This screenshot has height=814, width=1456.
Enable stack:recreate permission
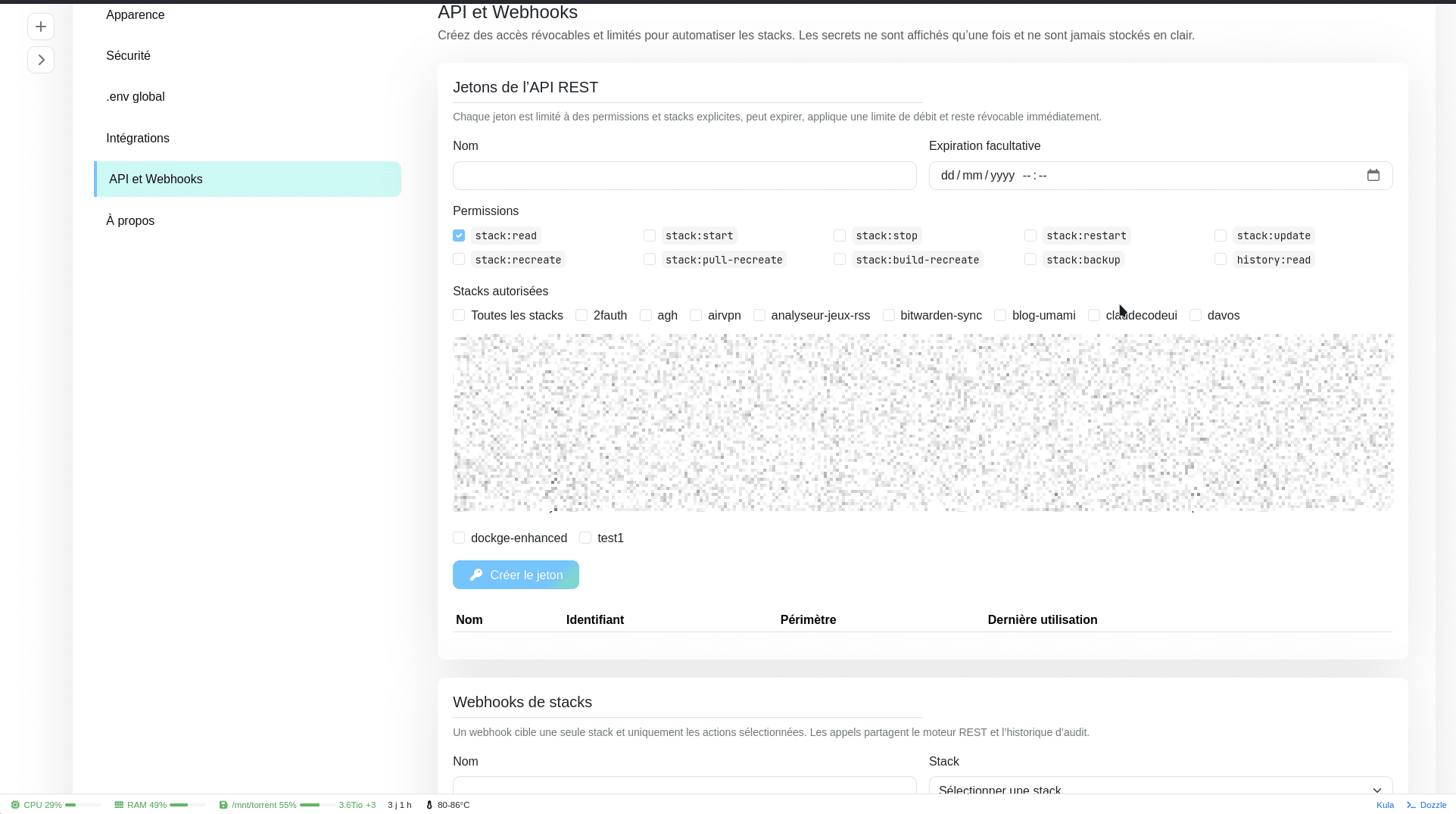point(459,260)
